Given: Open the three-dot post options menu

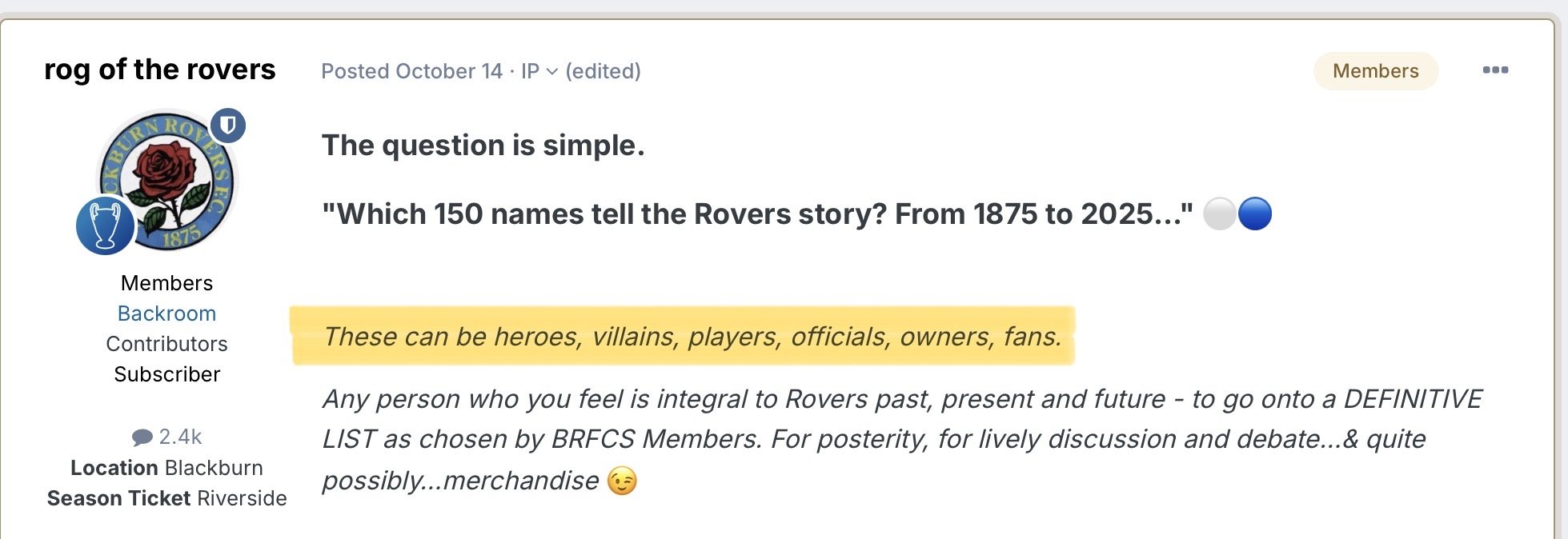Looking at the screenshot, I should coord(1494,70).
